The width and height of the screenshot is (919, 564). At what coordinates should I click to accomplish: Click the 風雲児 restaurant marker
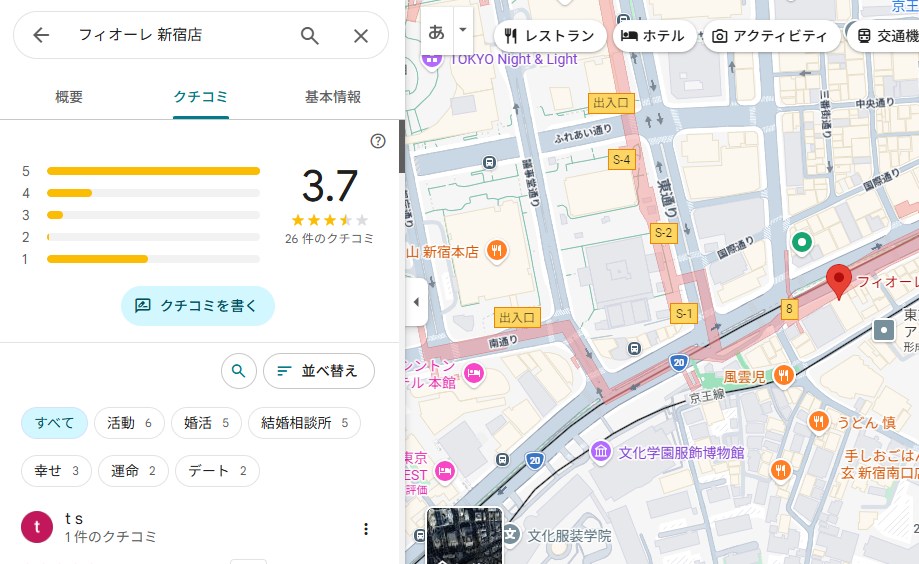tap(782, 376)
